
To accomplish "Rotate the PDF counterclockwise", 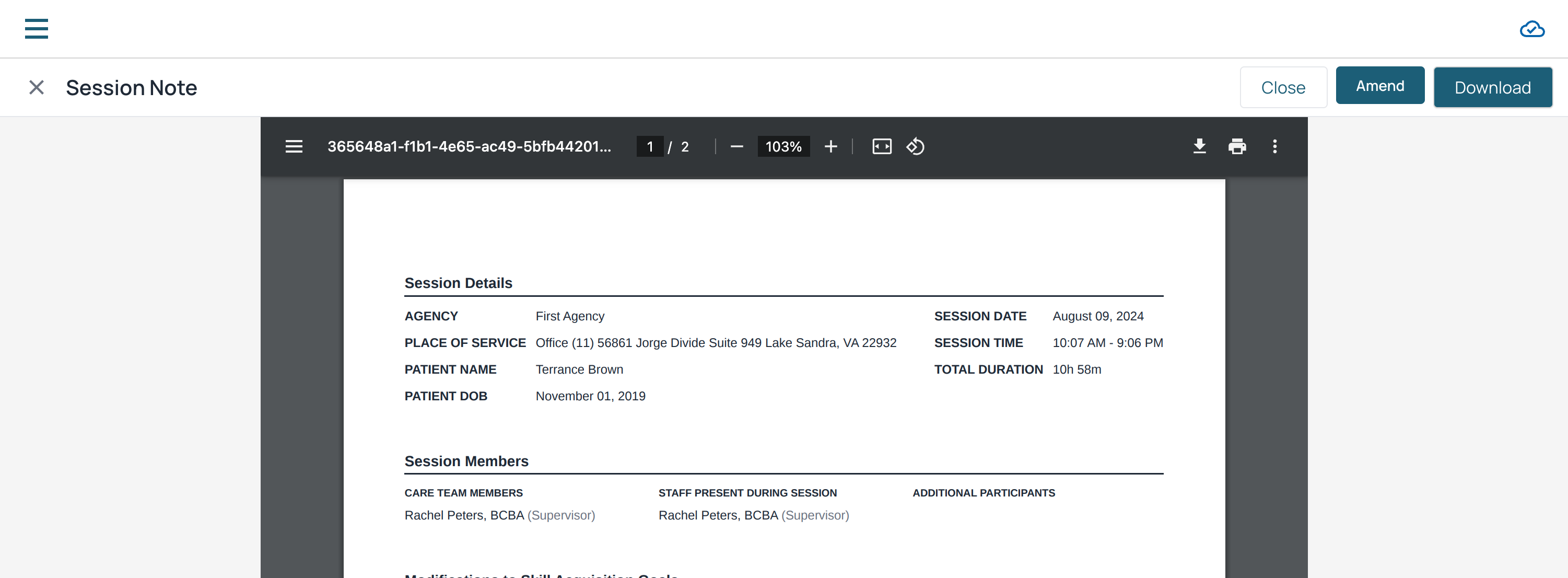I will tap(916, 146).
